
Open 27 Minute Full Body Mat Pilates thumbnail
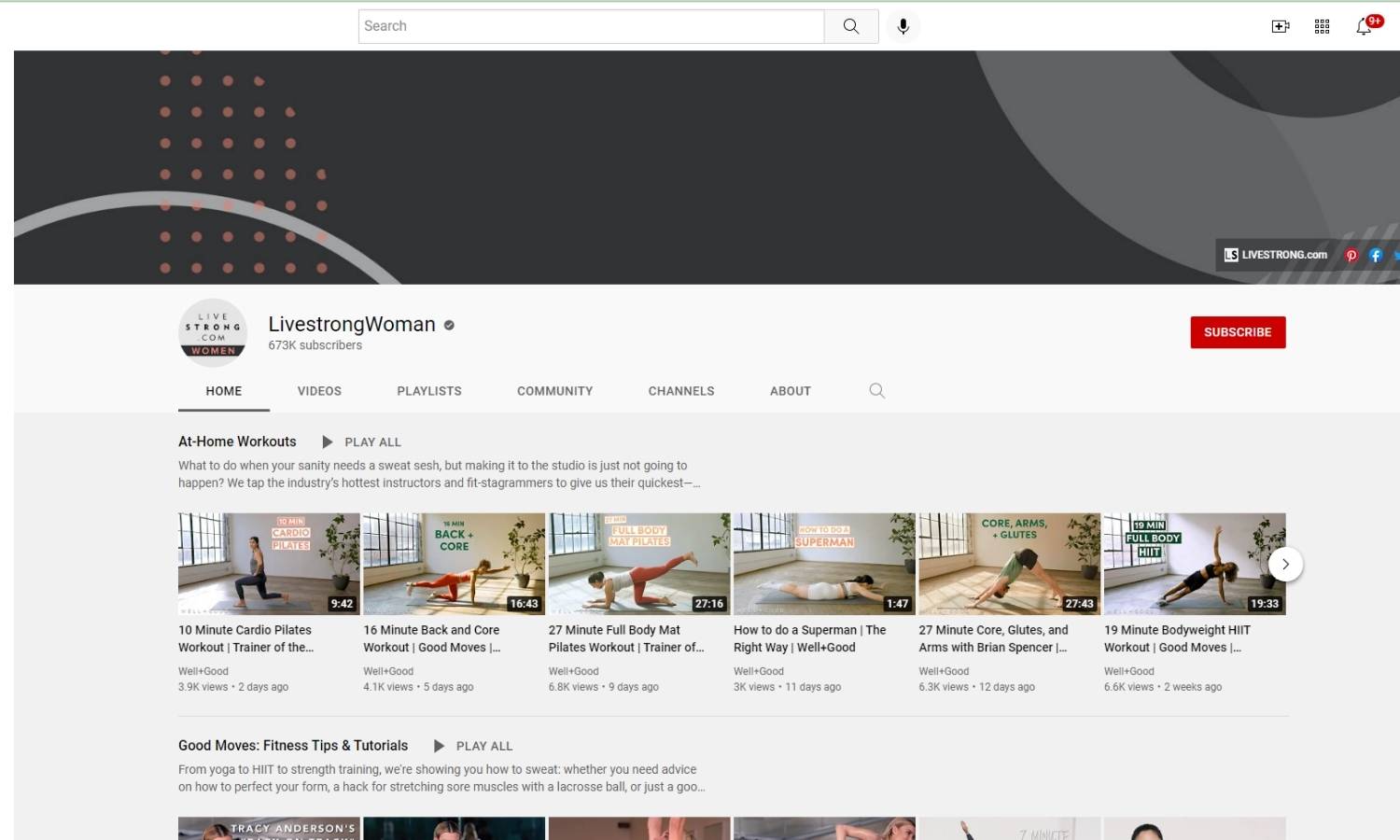[x=639, y=564]
